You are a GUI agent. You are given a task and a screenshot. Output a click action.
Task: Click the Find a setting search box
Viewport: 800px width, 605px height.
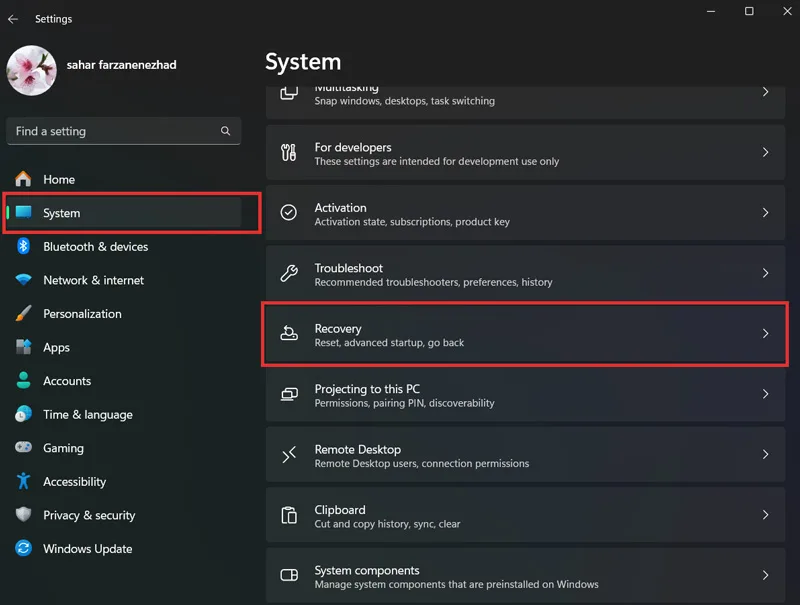(x=123, y=131)
